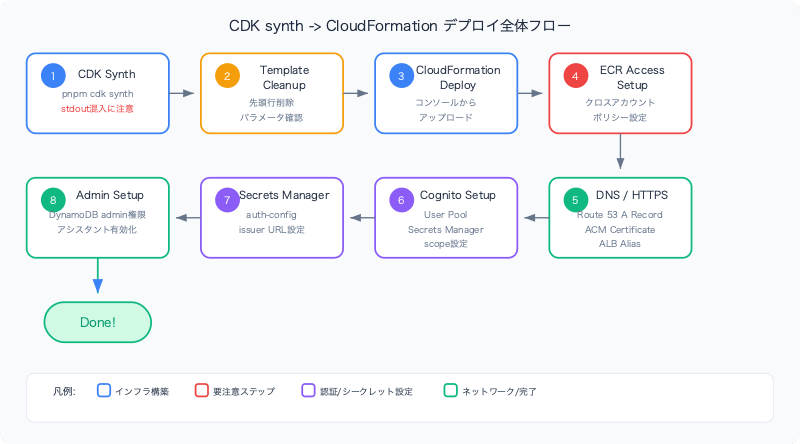Screen dimensions: 800x444
Task: Click the 'ポリシー設定' text
Action: coord(620,117)
